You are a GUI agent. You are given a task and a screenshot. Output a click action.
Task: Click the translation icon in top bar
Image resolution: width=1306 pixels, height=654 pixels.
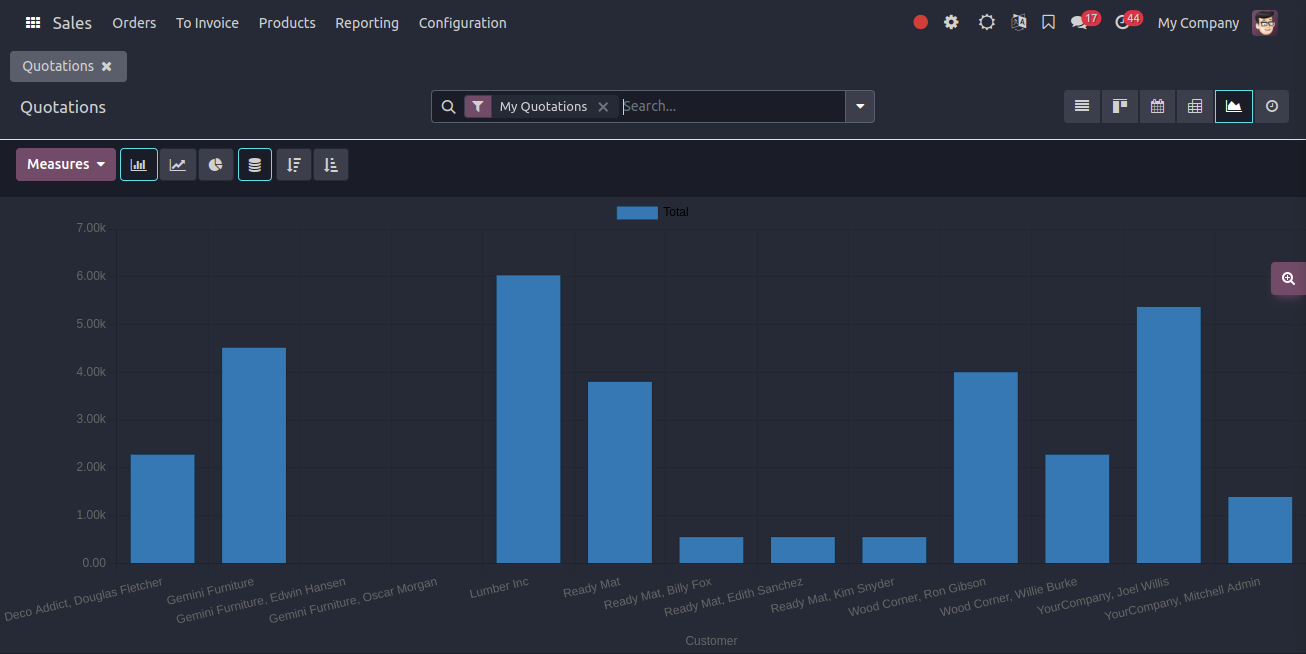(1019, 22)
